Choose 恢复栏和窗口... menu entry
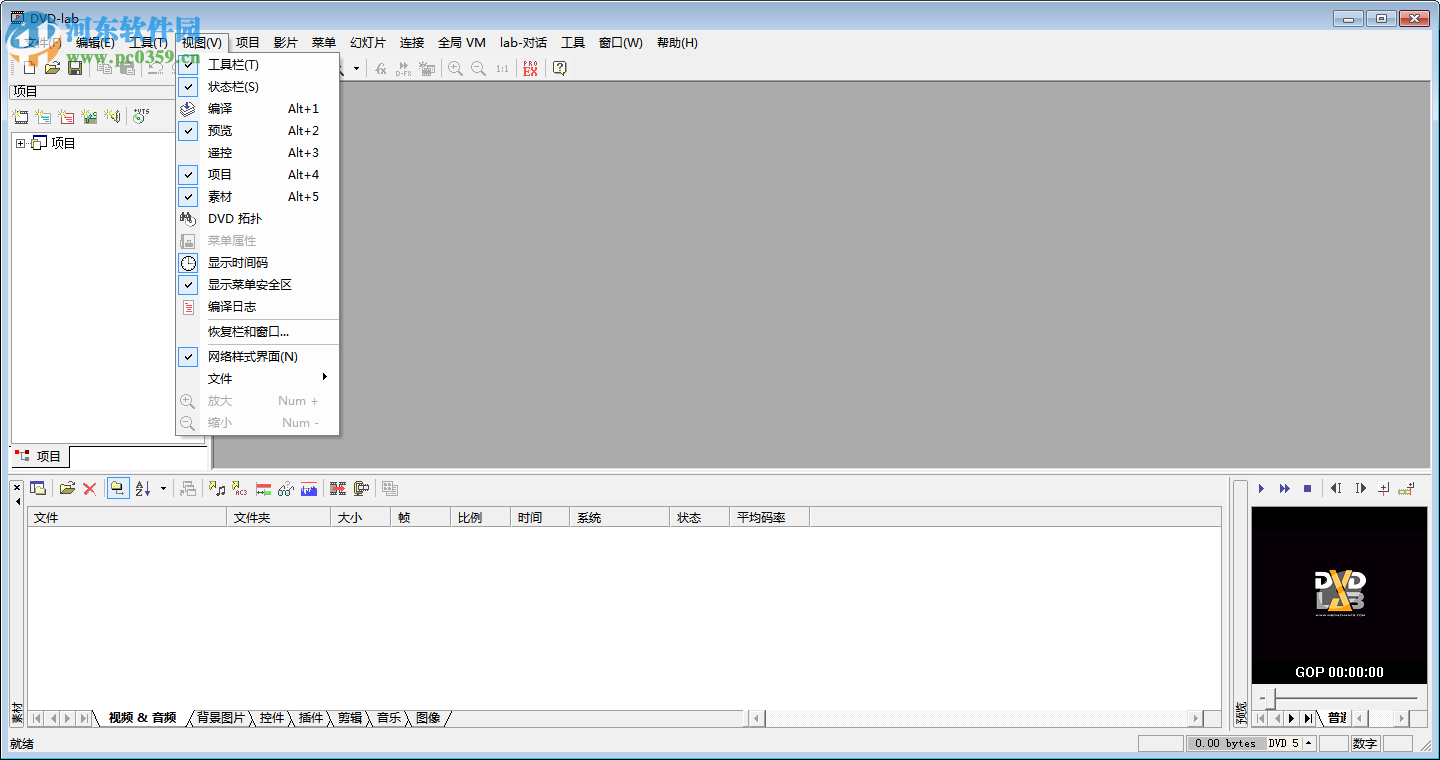Image resolution: width=1440 pixels, height=760 pixels. pos(258,332)
